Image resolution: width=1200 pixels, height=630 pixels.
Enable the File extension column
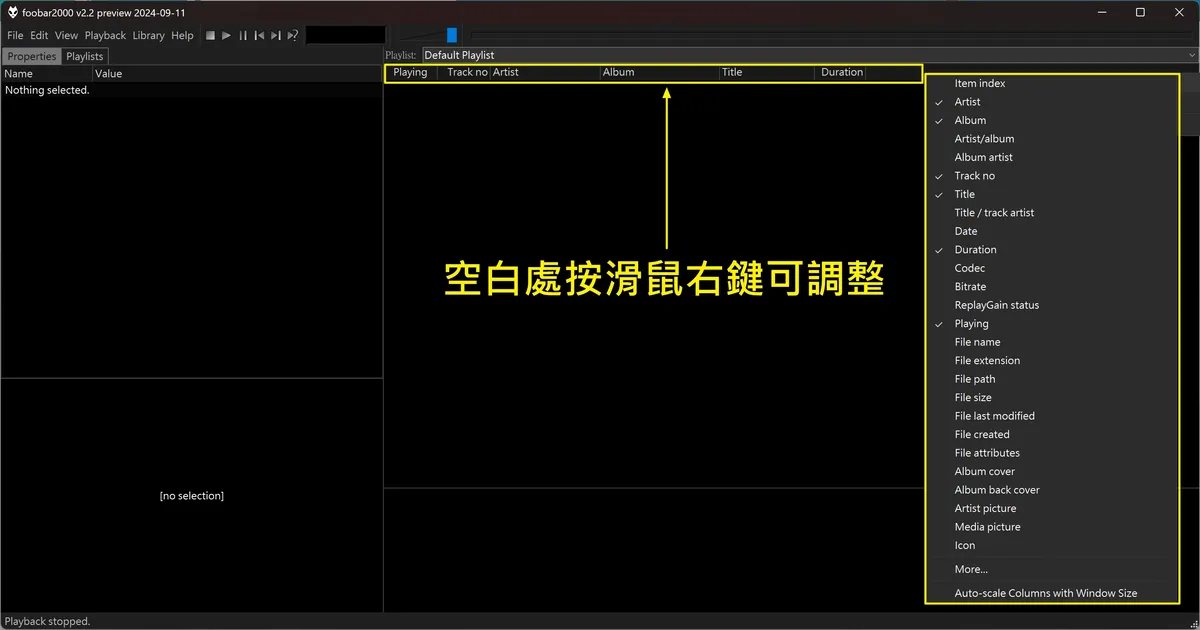point(1052,361)
